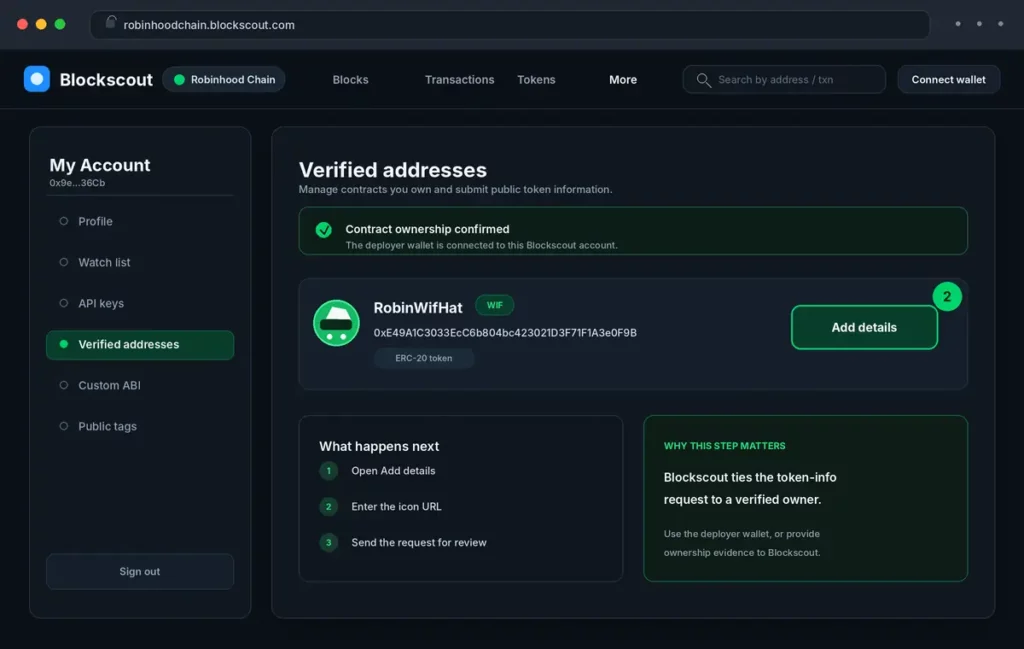The height and width of the screenshot is (649, 1024).
Task: Click 'WHY THIS STEP MATTERS' heading
Action: tap(724, 446)
